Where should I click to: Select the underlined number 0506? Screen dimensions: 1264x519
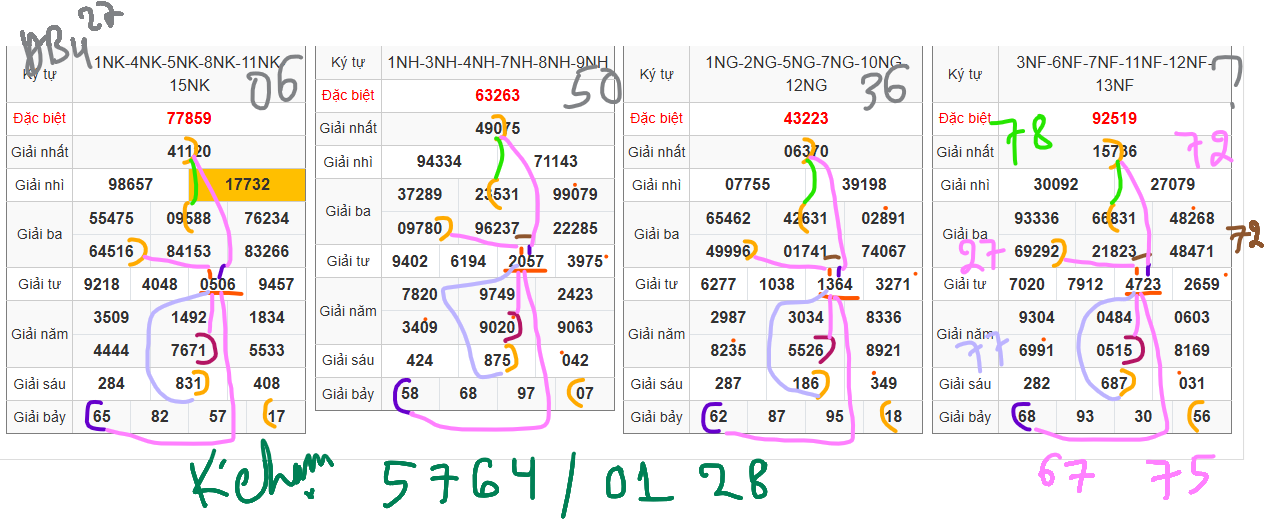click(218, 284)
